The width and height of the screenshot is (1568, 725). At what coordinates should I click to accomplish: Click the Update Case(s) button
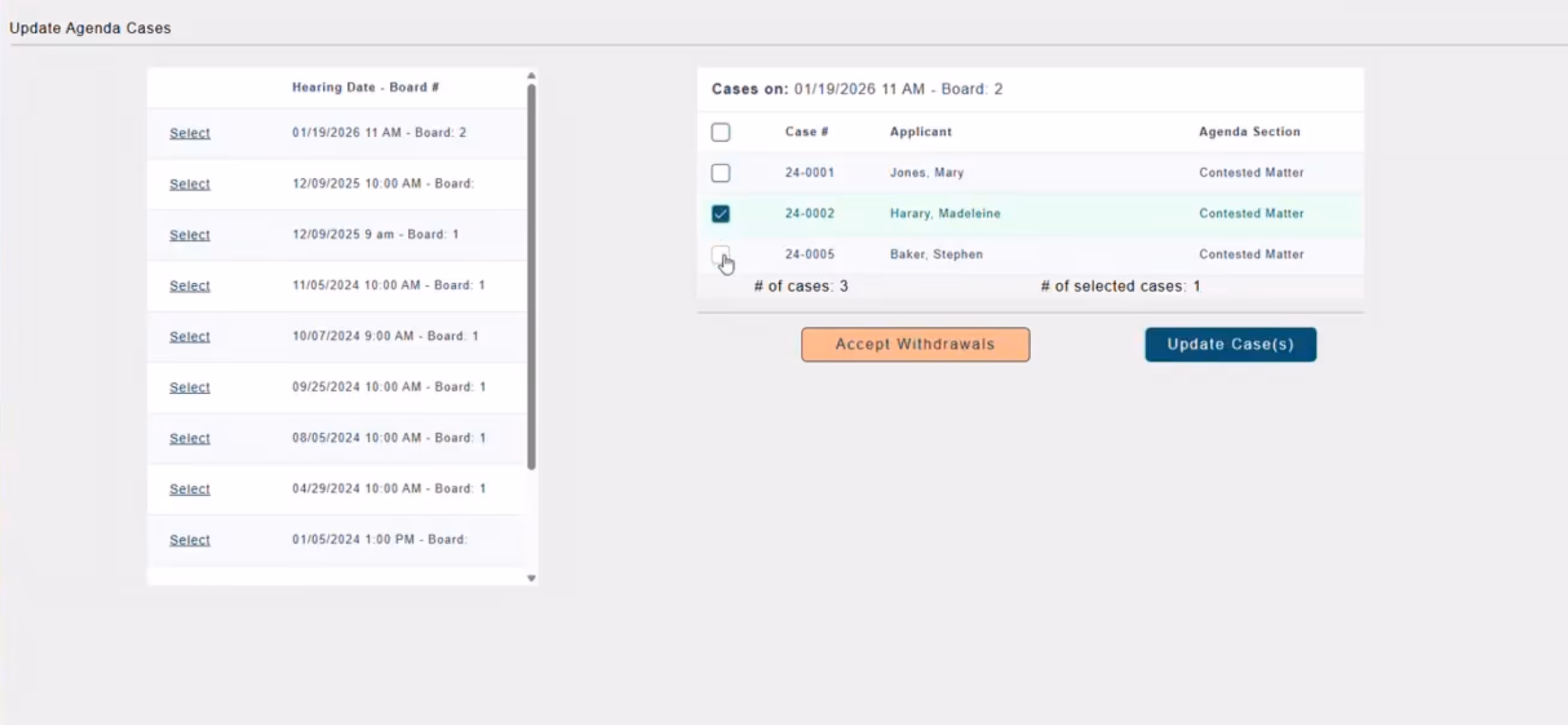tap(1230, 344)
